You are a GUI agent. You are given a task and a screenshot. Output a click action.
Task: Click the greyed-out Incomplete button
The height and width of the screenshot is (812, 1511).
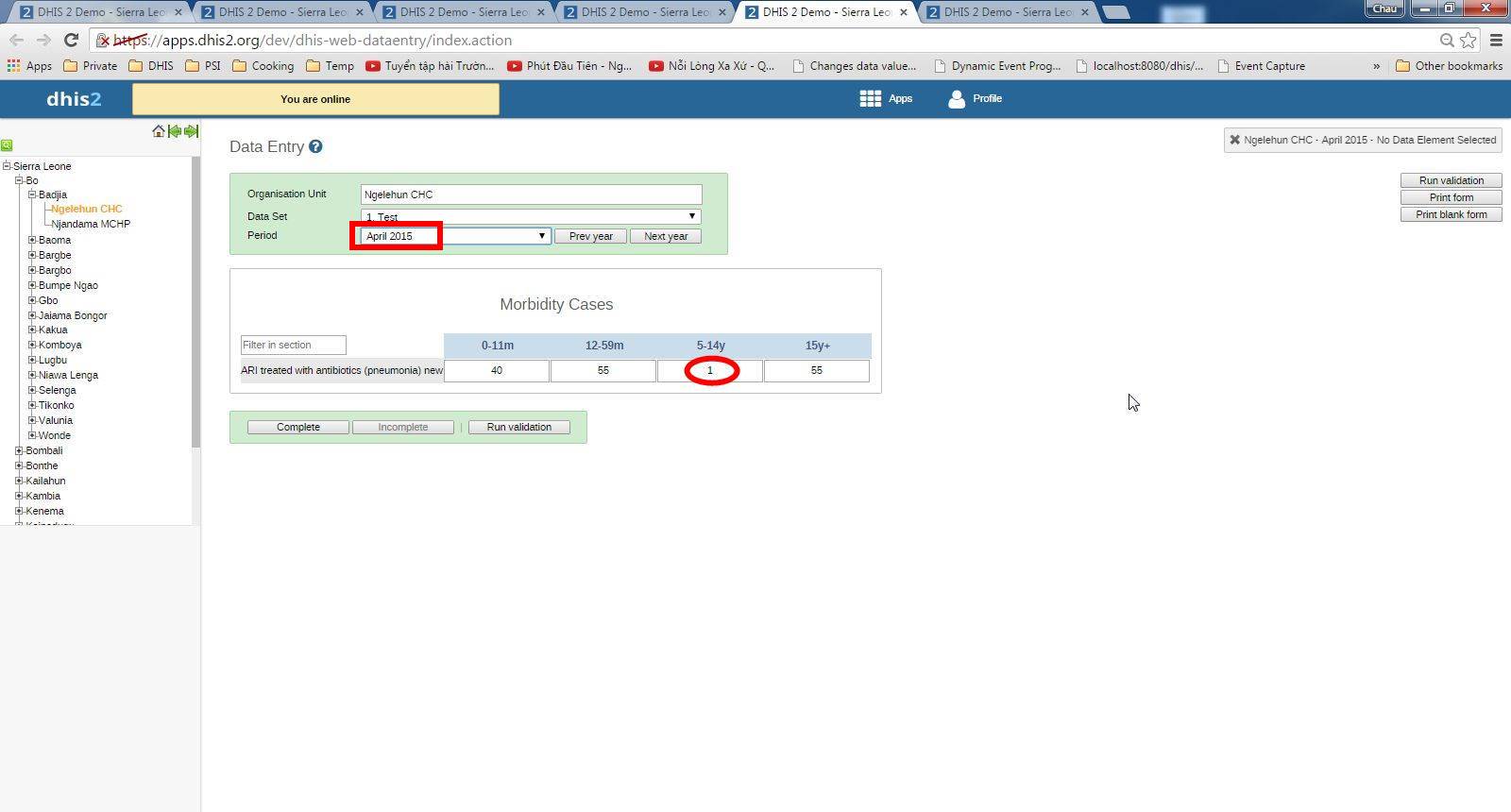pos(403,428)
